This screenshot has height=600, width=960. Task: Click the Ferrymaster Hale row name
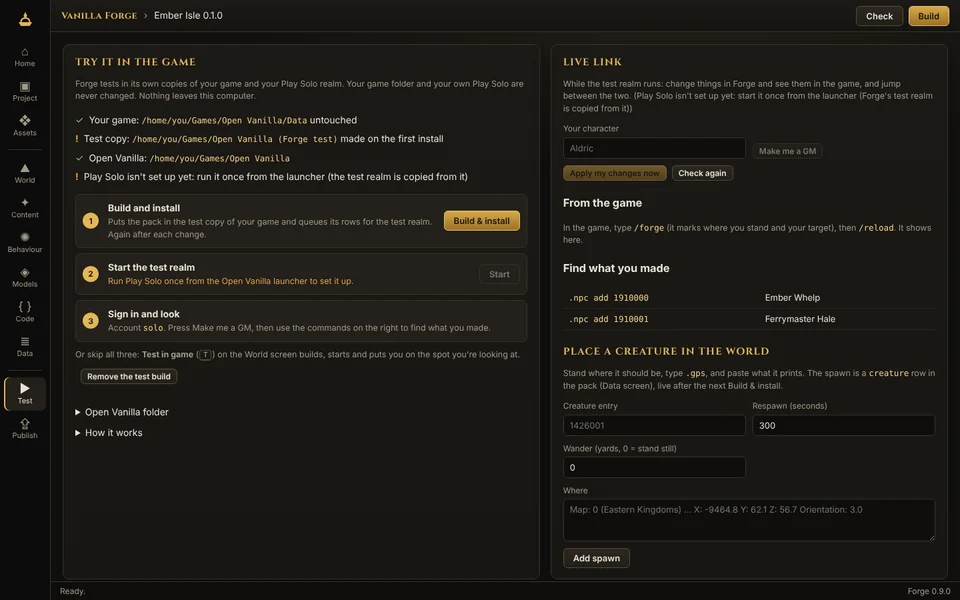(800, 319)
